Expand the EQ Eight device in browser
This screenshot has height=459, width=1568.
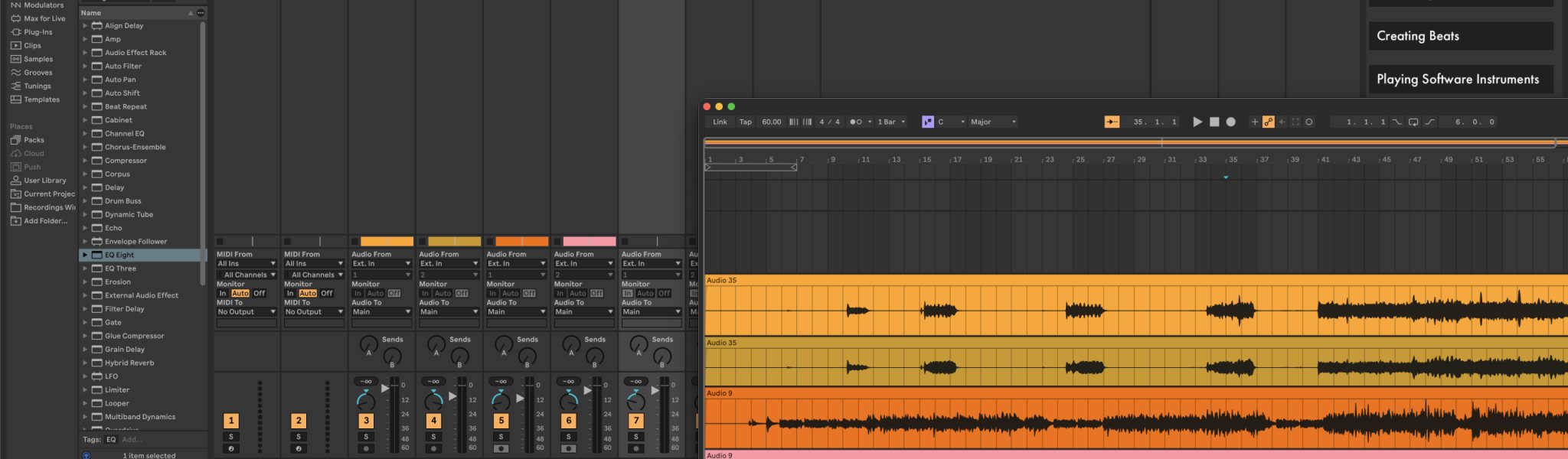pos(85,255)
